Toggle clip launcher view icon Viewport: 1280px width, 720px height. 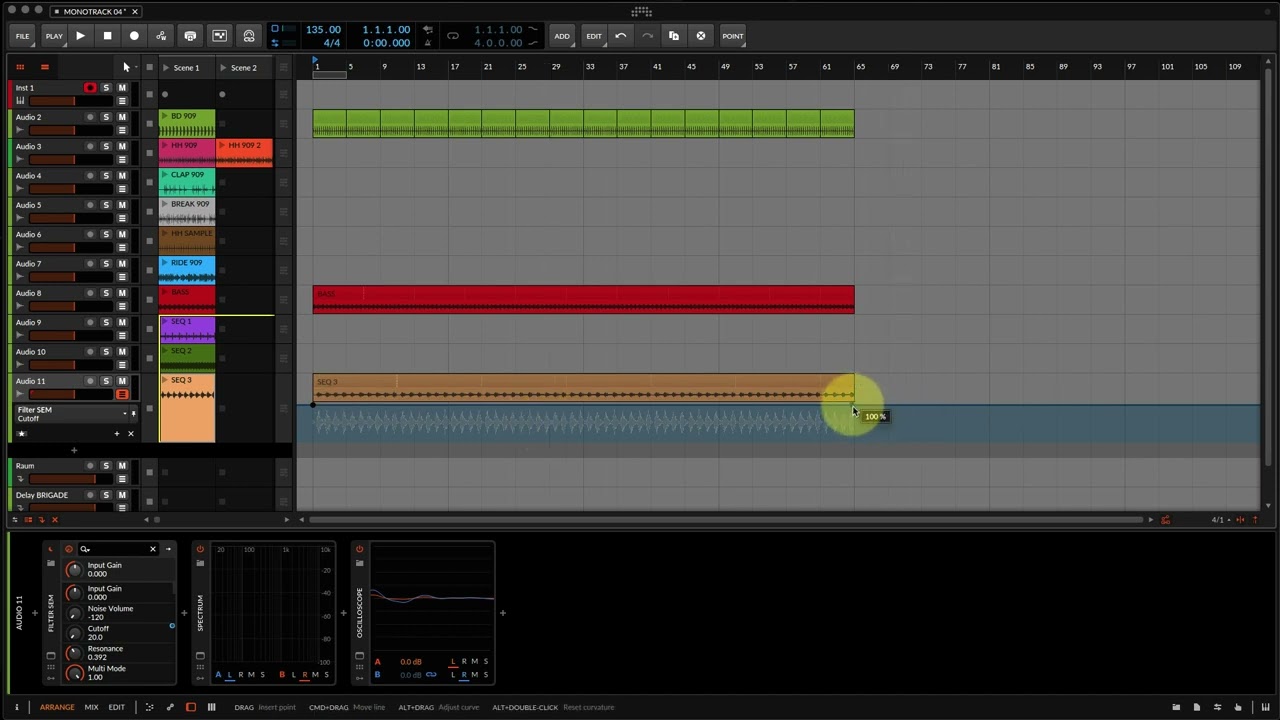tap(19, 67)
